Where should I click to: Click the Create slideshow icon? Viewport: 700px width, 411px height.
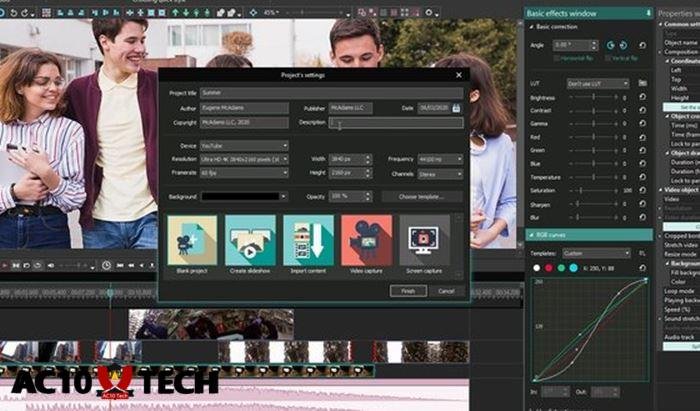click(250, 240)
